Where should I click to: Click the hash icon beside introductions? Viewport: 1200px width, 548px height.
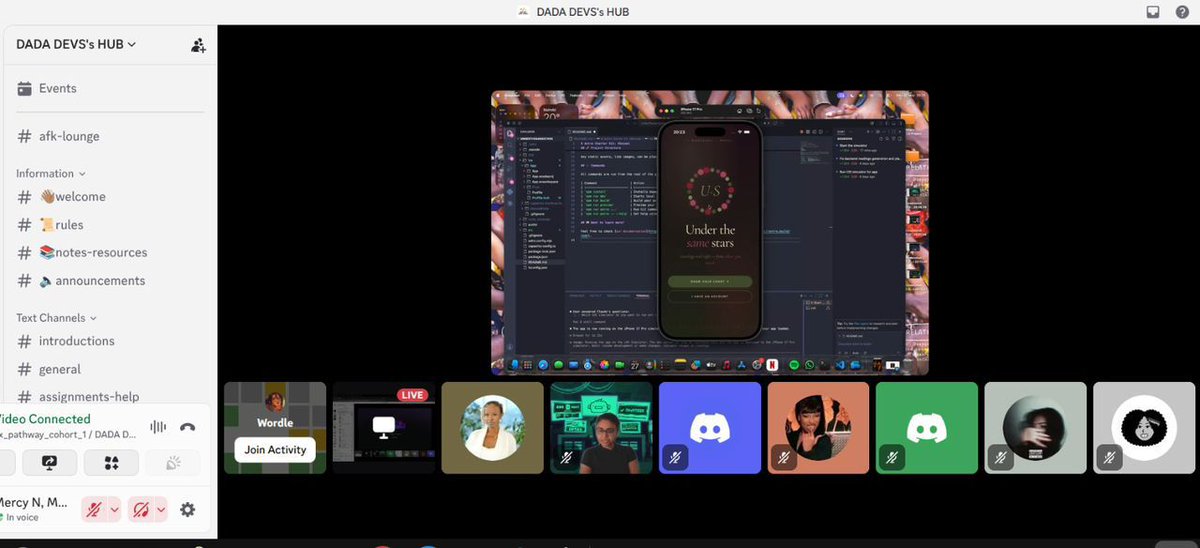24,341
